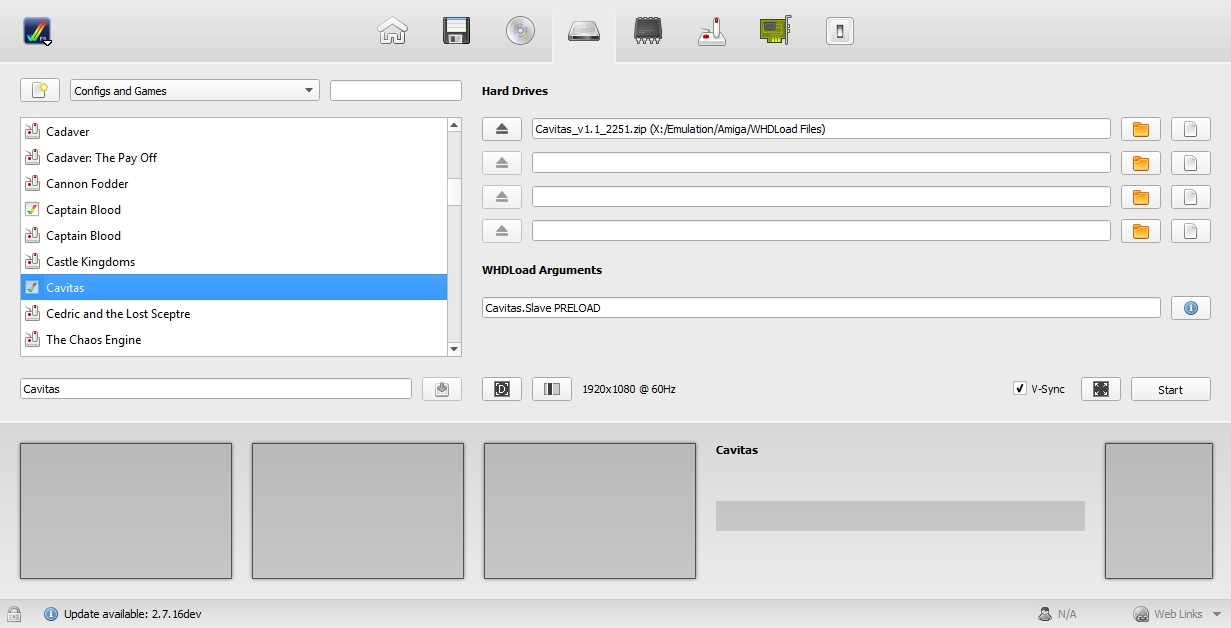This screenshot has height=628, width=1231.
Task: Select Castle Kingdoms entry
Action: 234,261
